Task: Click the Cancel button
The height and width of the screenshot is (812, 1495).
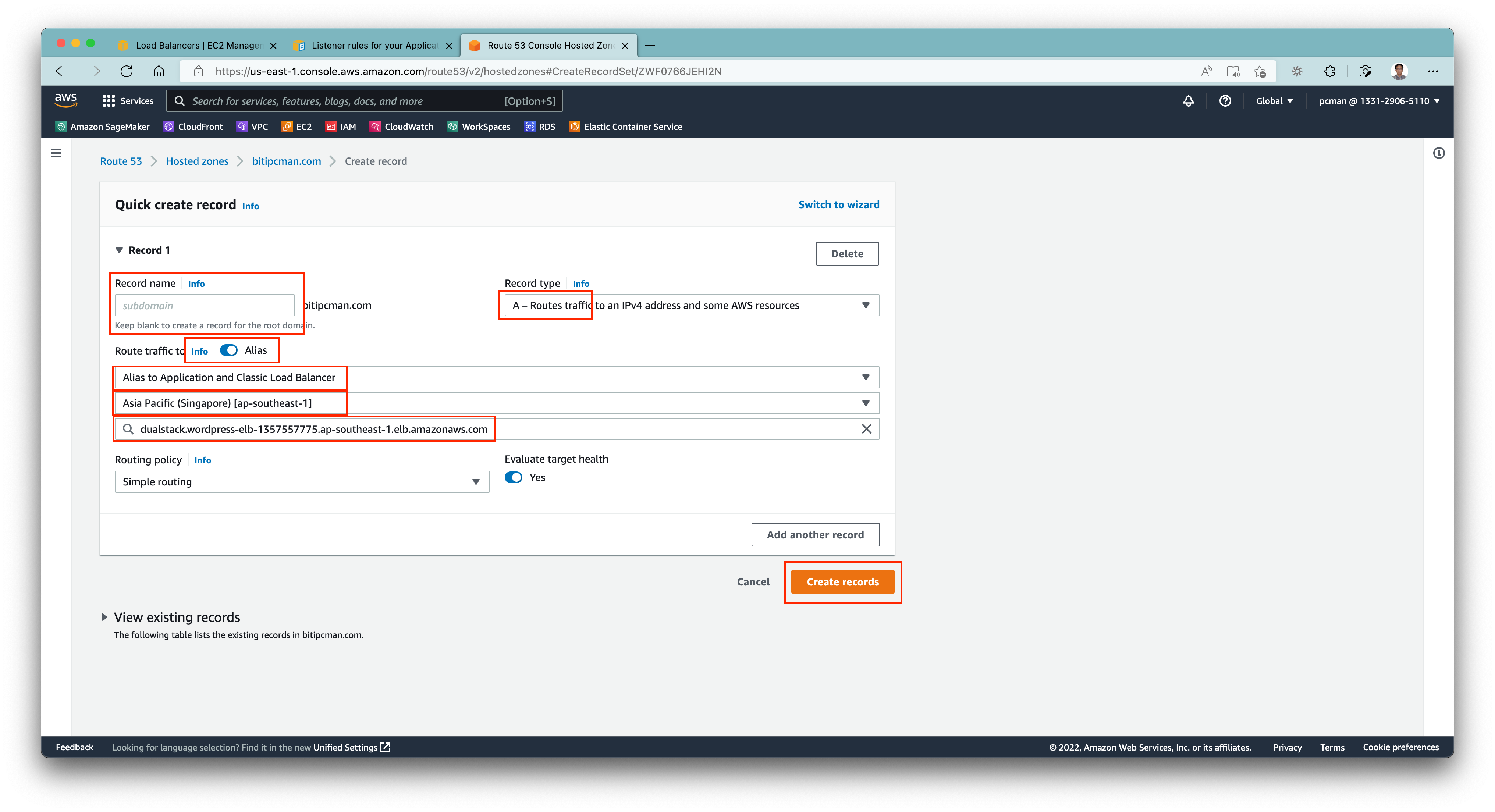Action: 753,582
